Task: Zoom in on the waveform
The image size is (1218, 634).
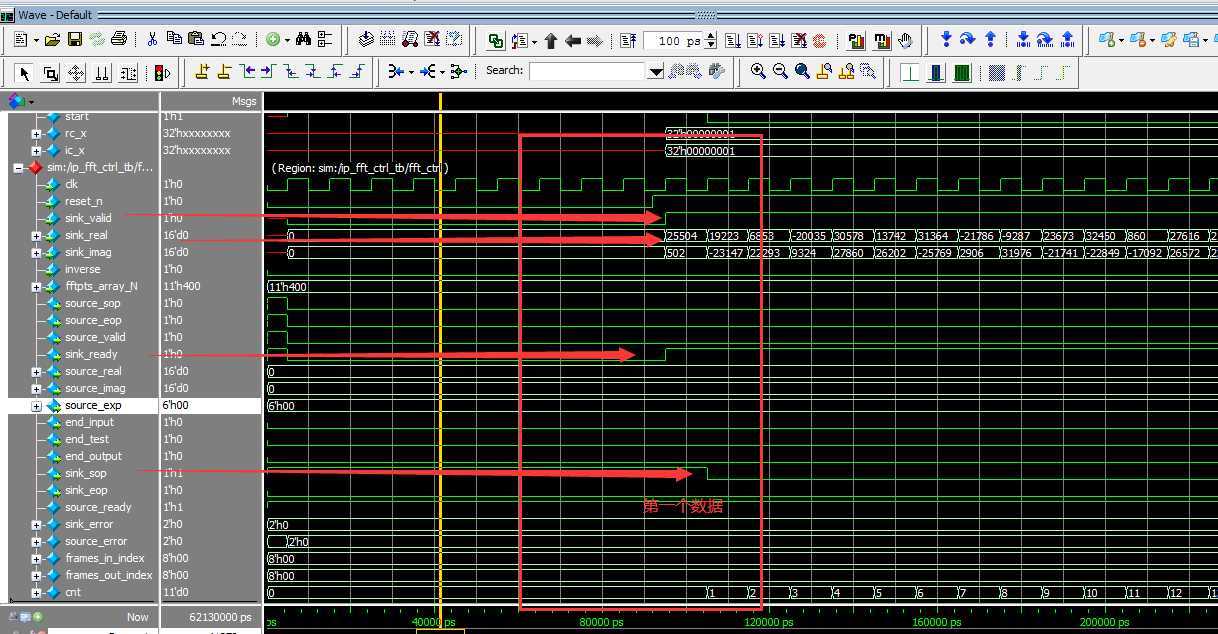Action: [758, 72]
